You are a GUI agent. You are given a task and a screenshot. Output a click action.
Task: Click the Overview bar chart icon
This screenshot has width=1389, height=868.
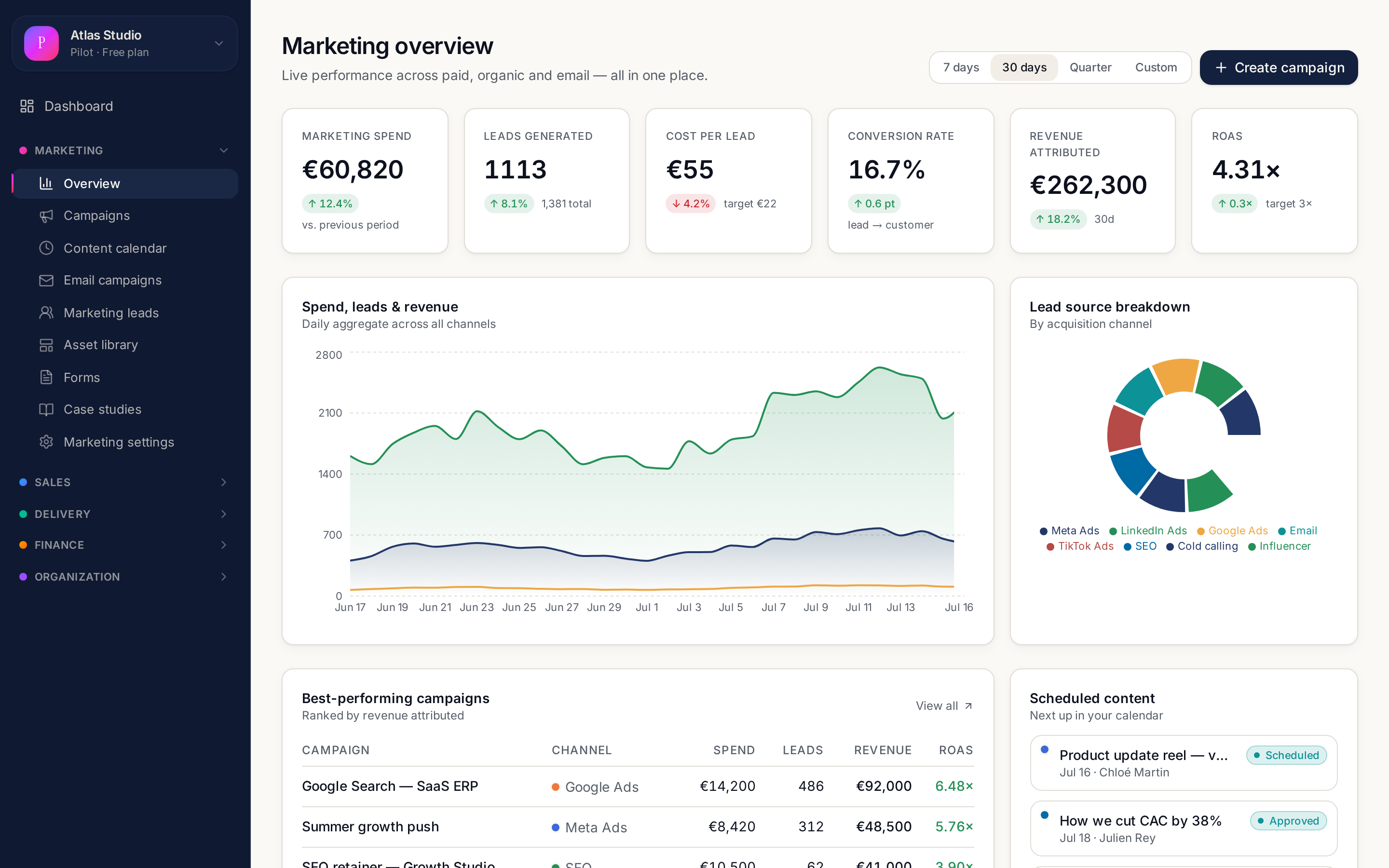[46, 183]
